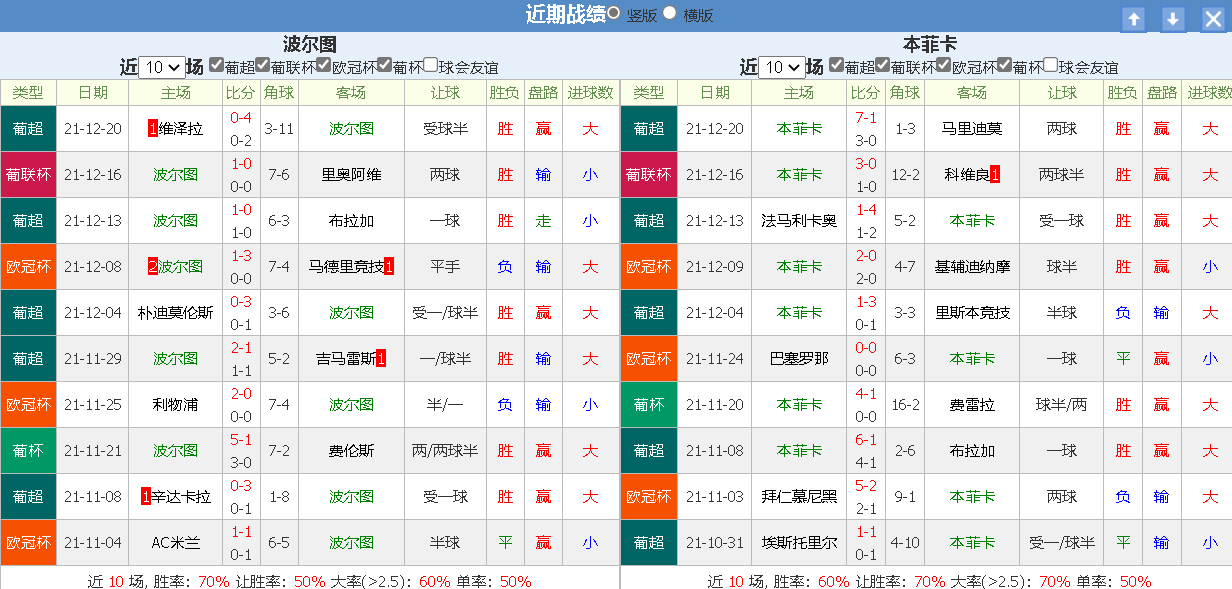This screenshot has height=589, width=1232.
Task: Open 马里迪莫 team link
Action: (x=972, y=129)
